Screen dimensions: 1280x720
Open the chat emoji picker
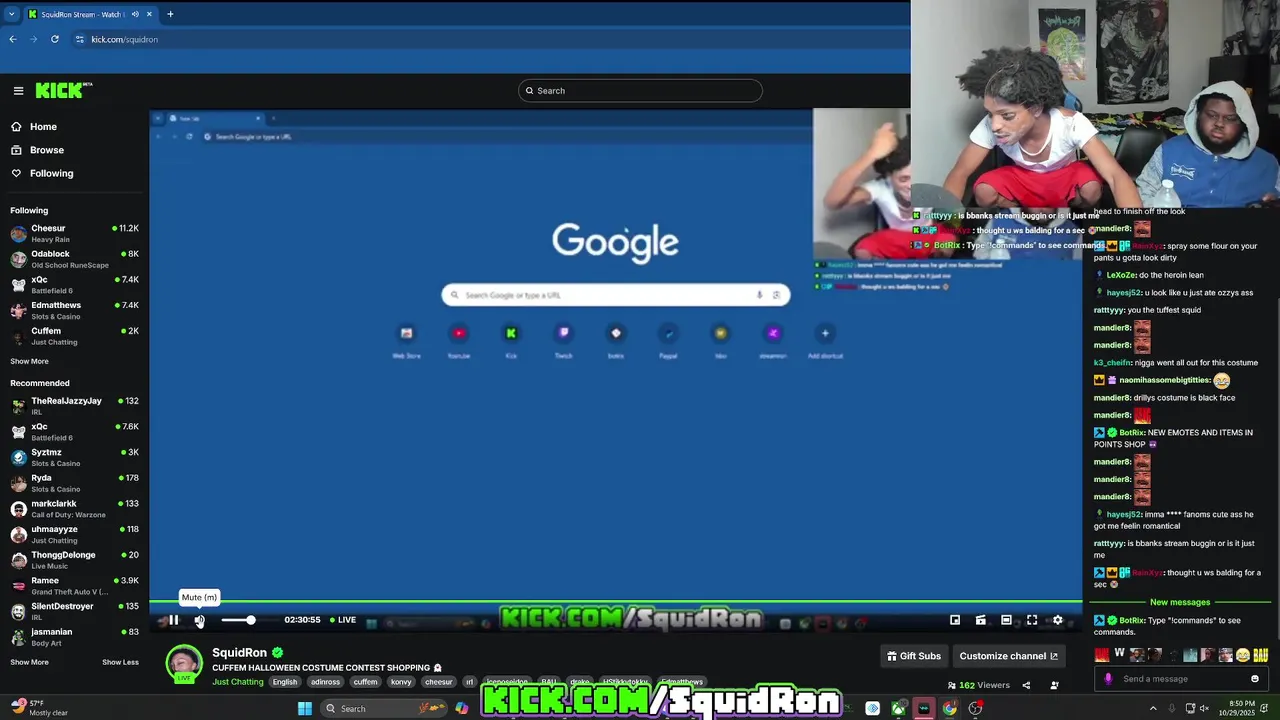pos(1255,679)
